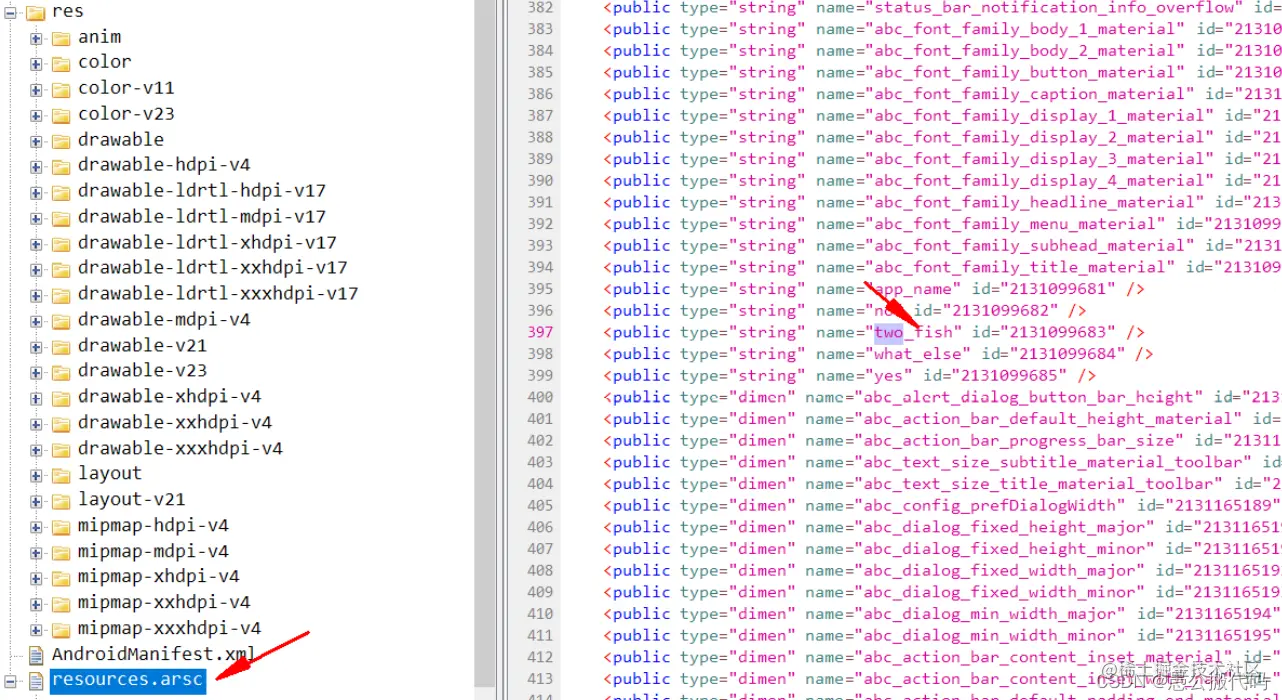Click abc_action_bar_progress_bar_size on line 402

(1018, 440)
